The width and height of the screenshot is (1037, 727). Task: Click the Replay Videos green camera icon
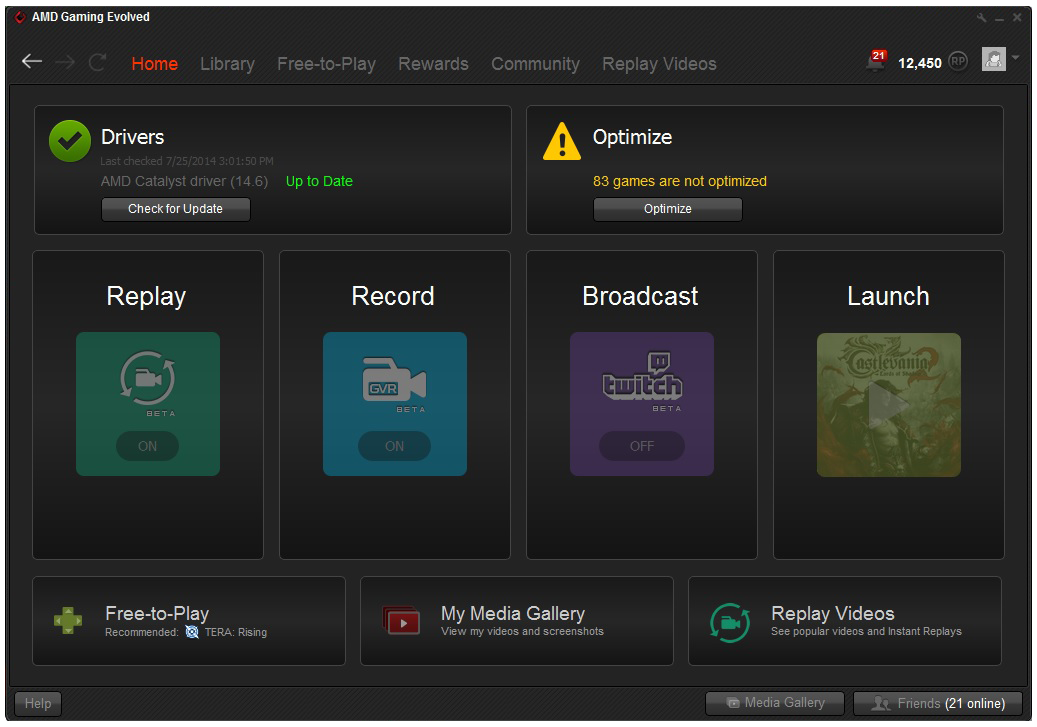click(x=729, y=622)
